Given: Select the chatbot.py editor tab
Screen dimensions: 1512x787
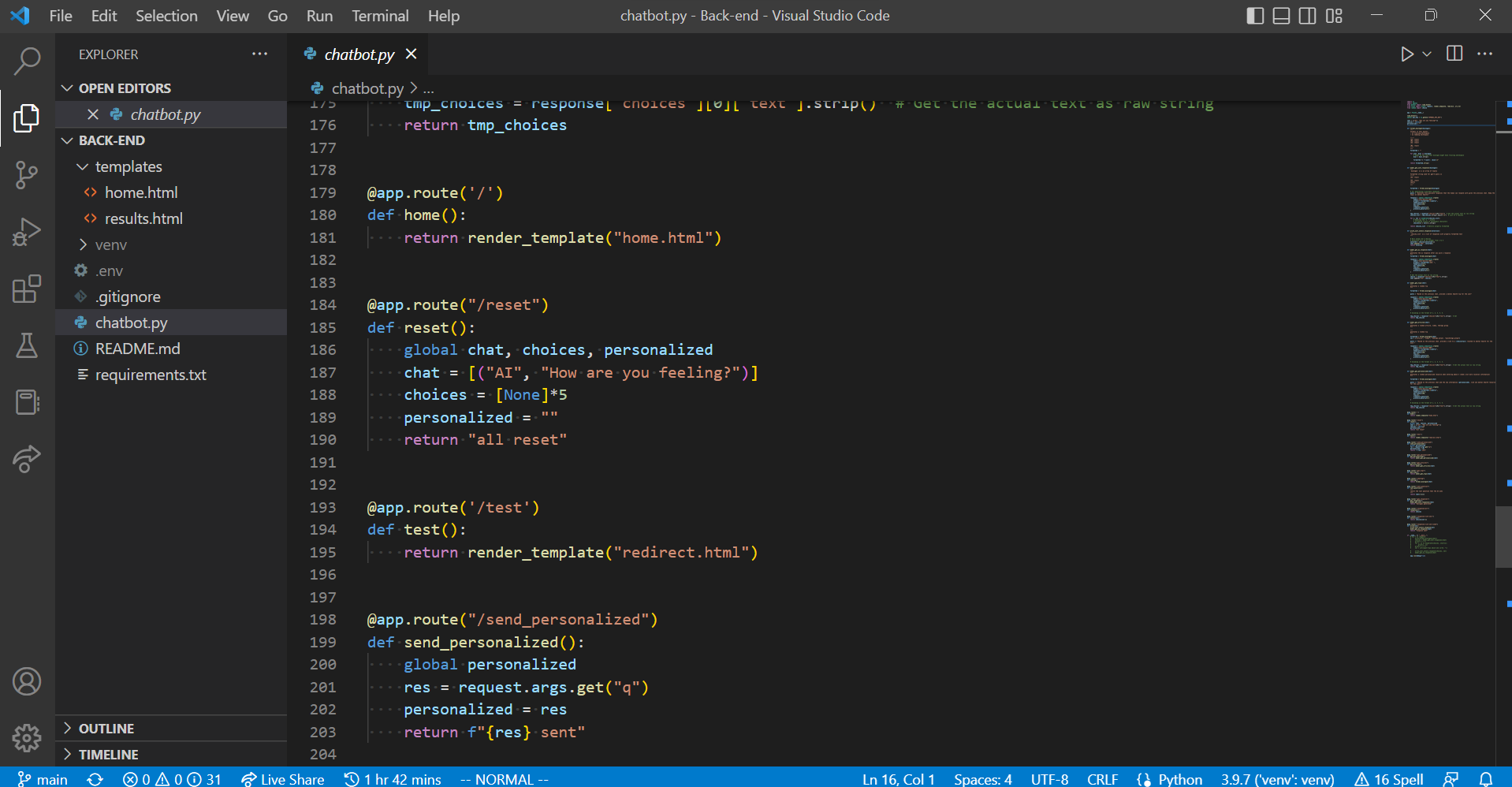Looking at the screenshot, I should click(x=359, y=54).
